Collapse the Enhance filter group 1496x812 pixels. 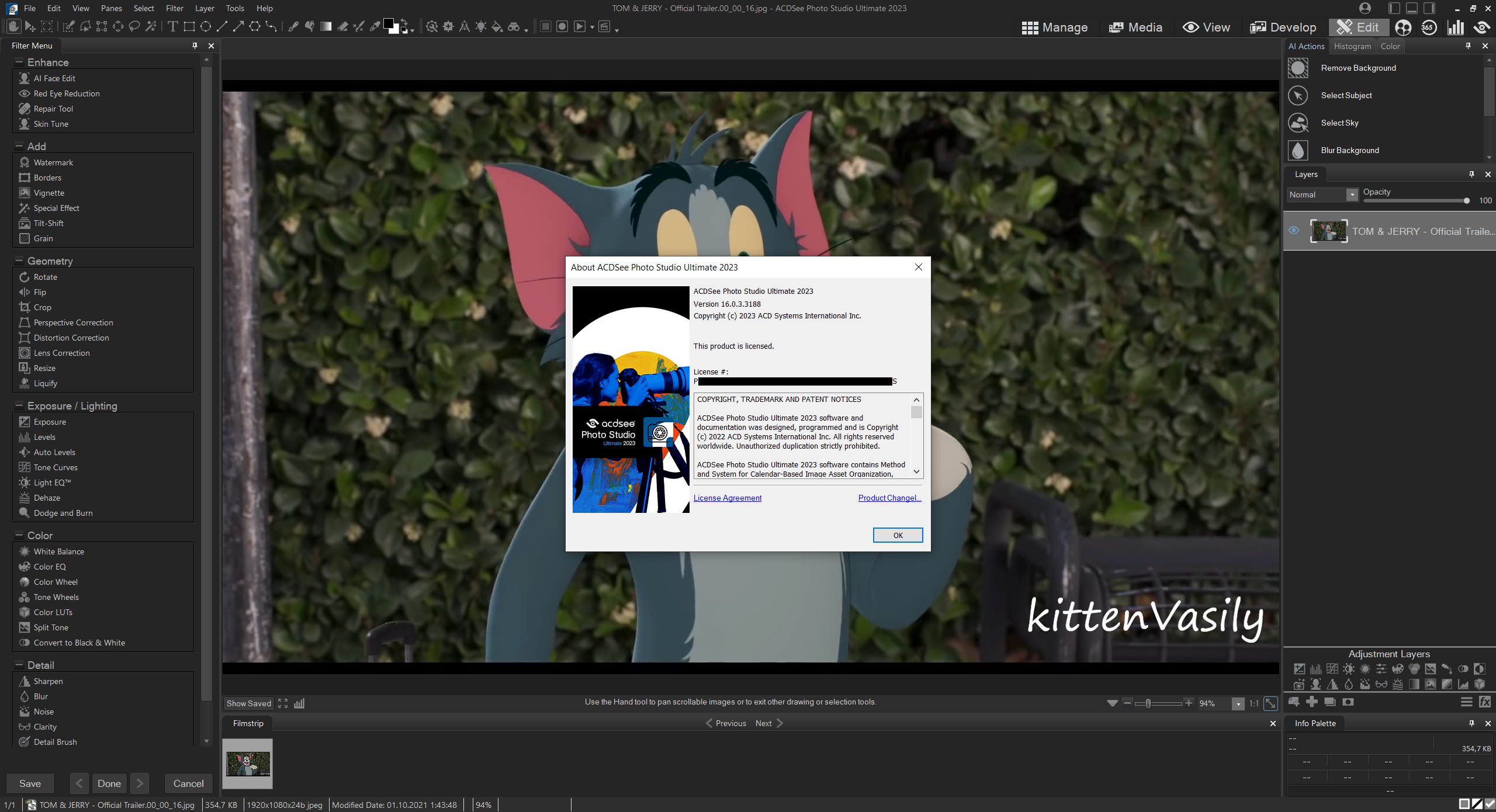tap(19, 62)
